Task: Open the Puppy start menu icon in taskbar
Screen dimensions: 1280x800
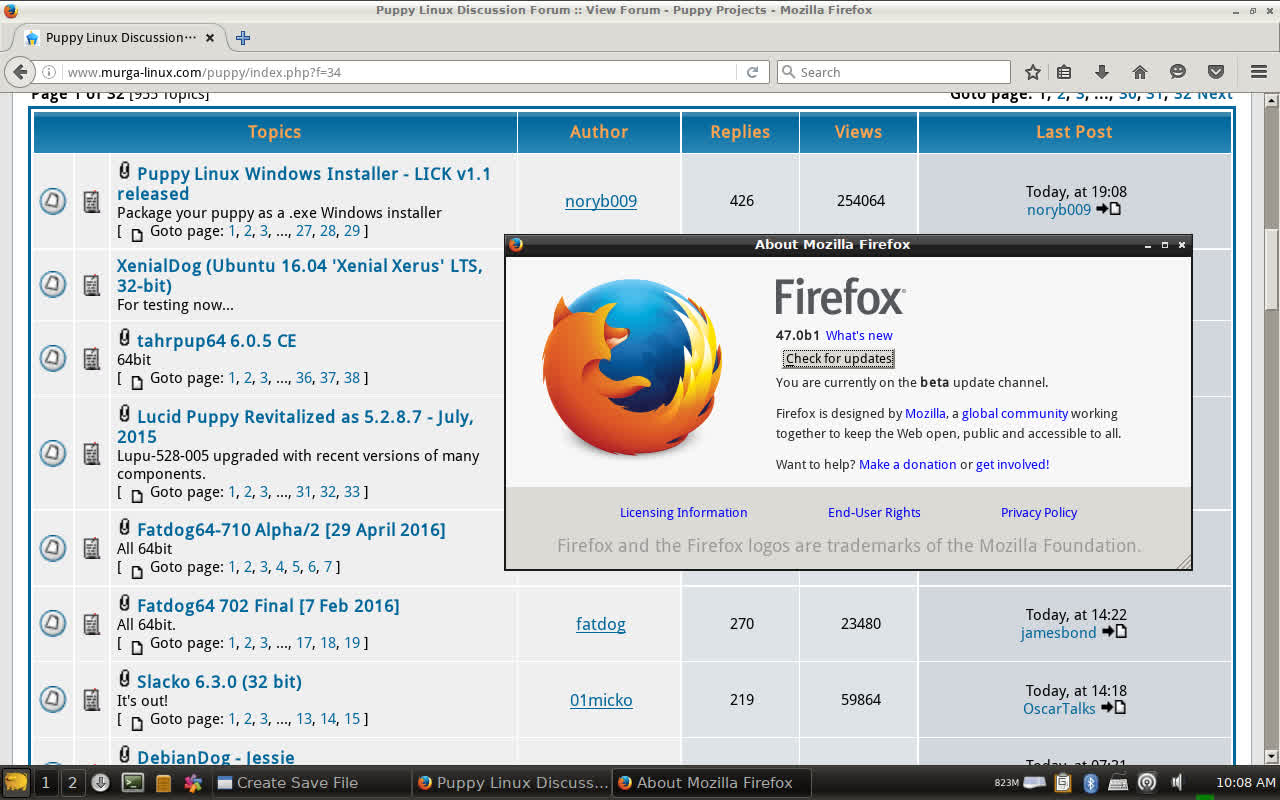Action: pos(16,783)
